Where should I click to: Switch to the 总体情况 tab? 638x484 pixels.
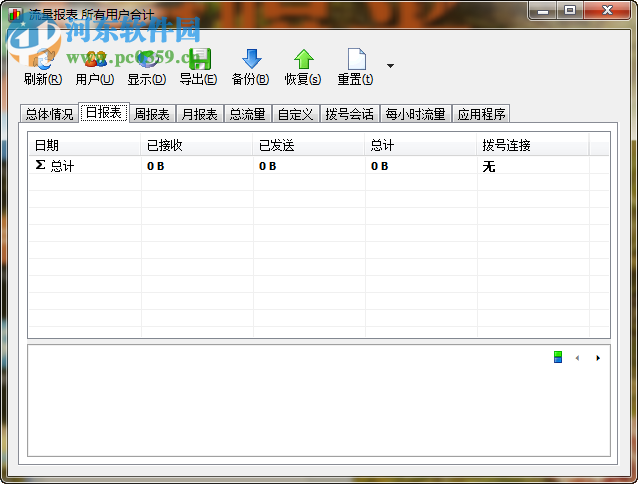click(49, 114)
